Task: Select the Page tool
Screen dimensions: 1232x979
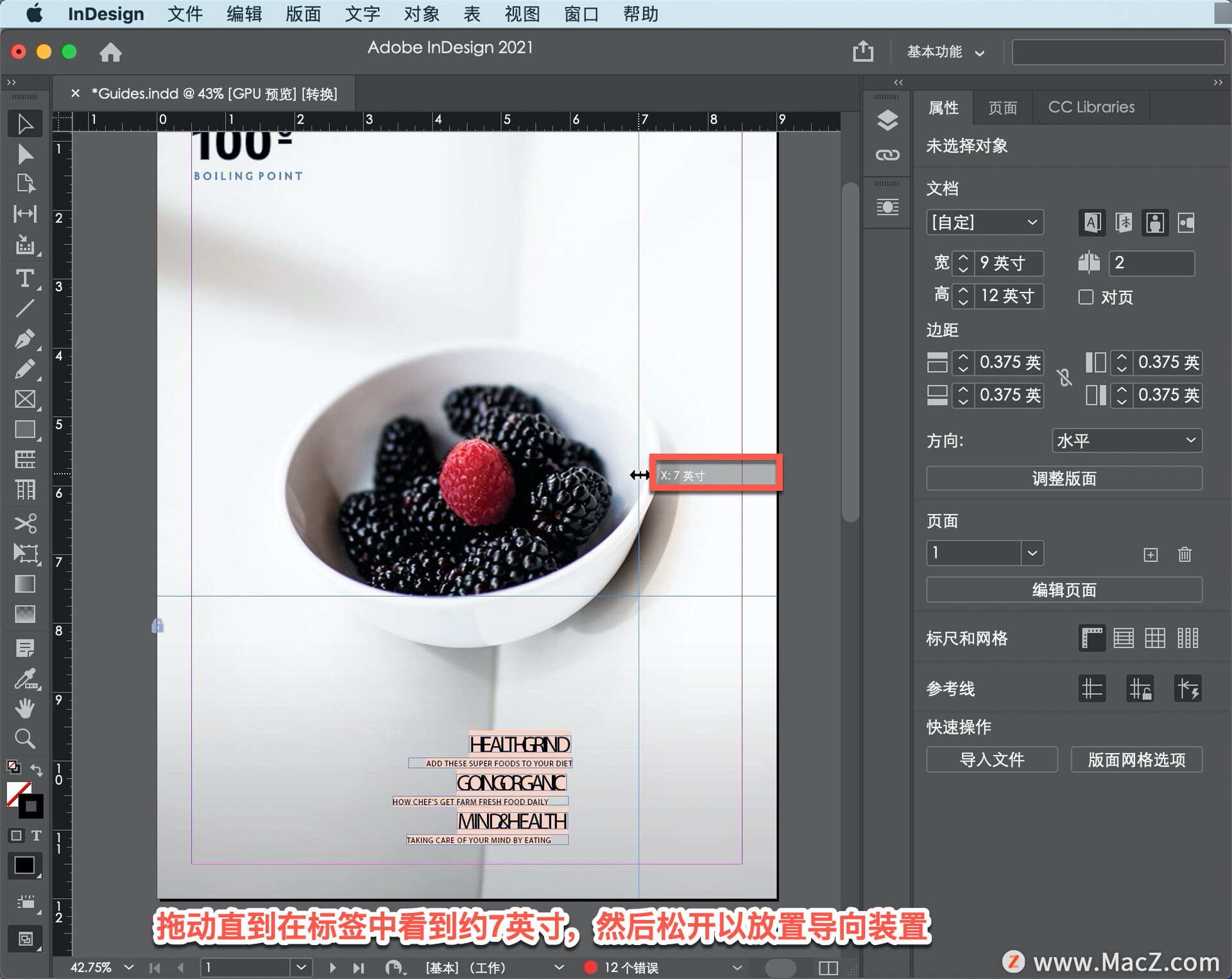Action: point(25,184)
